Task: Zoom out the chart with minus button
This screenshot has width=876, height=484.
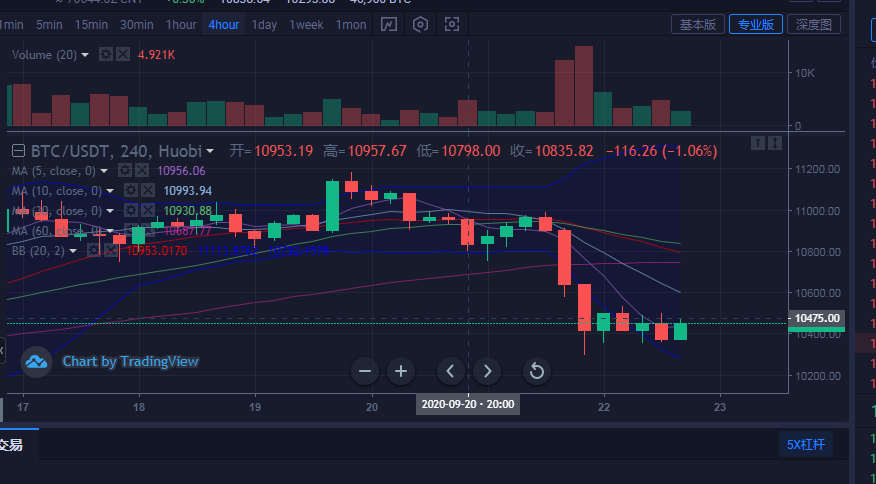Action: [365, 371]
